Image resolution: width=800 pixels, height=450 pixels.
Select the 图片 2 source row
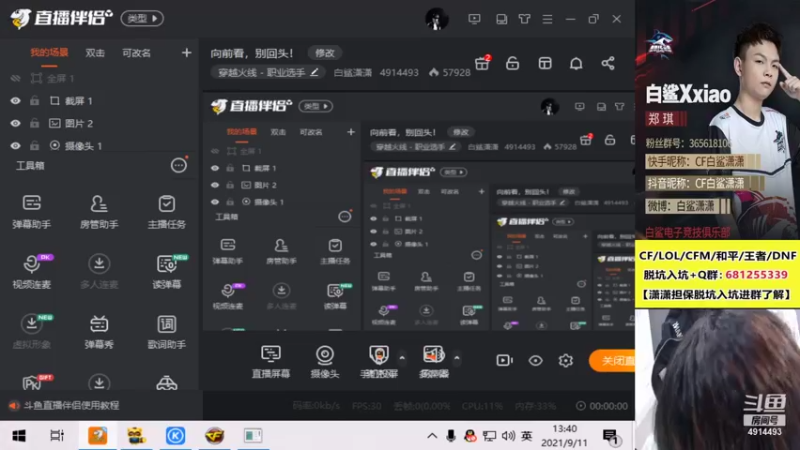click(x=99, y=123)
